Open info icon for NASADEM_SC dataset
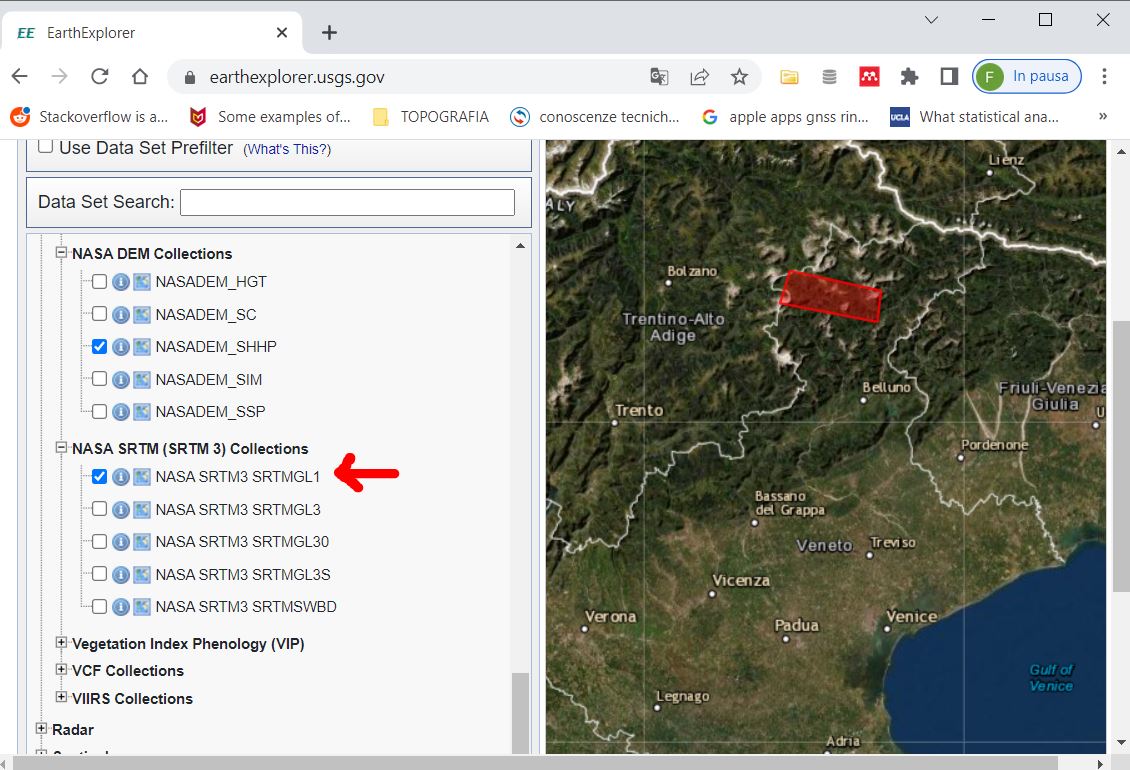This screenshot has width=1130, height=770. [x=121, y=314]
